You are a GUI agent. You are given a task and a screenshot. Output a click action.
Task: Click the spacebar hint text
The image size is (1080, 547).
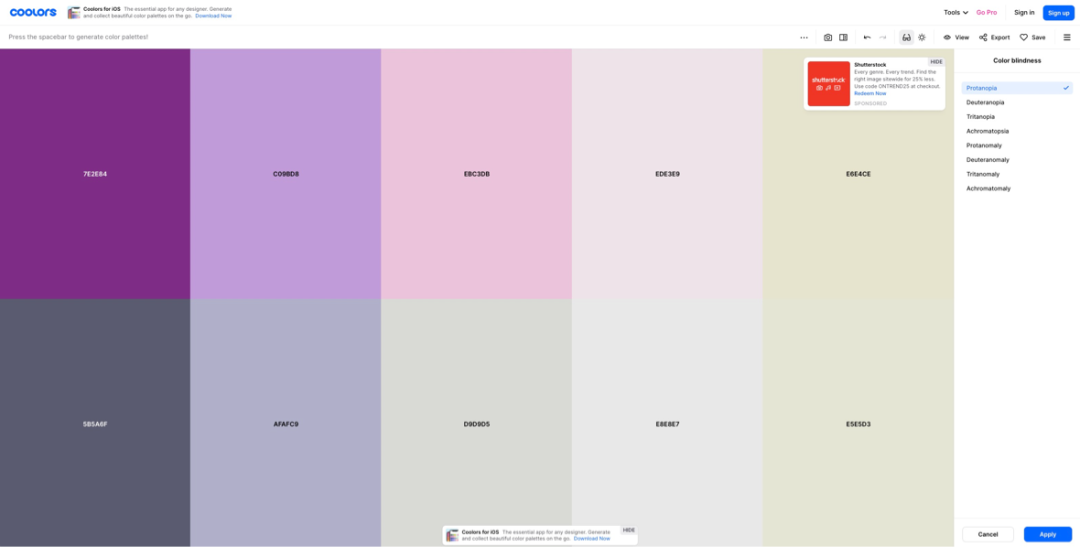(79, 37)
